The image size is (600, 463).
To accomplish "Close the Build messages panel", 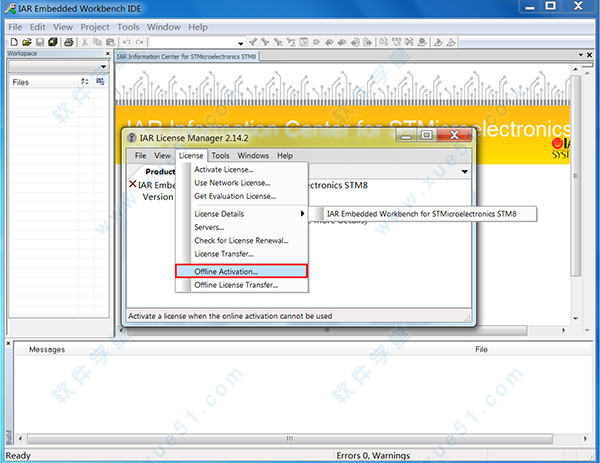I will (x=8, y=343).
